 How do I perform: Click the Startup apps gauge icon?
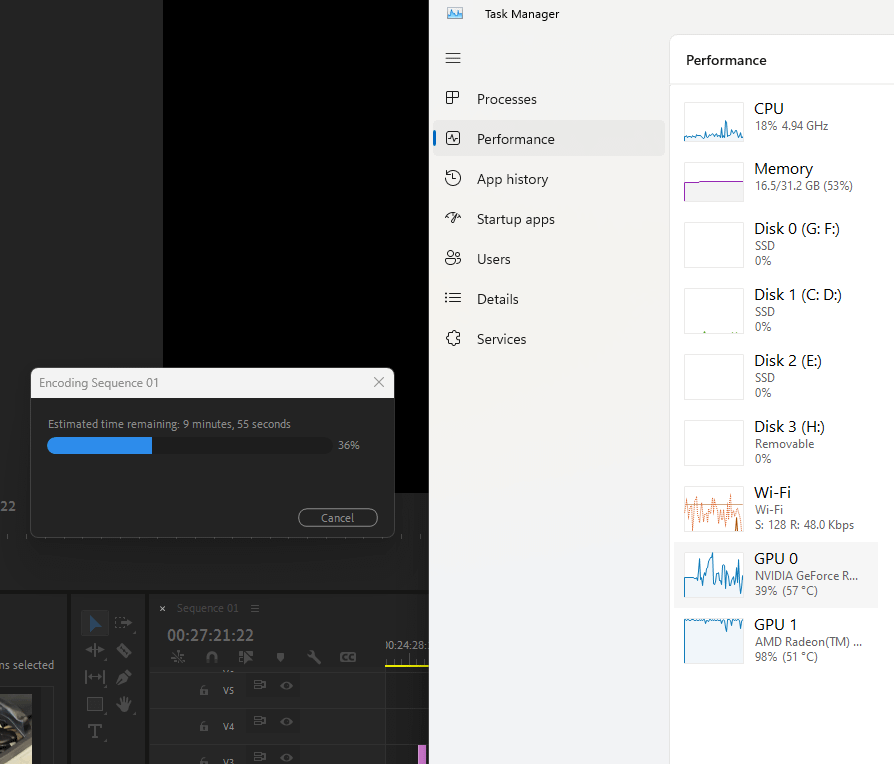click(453, 218)
